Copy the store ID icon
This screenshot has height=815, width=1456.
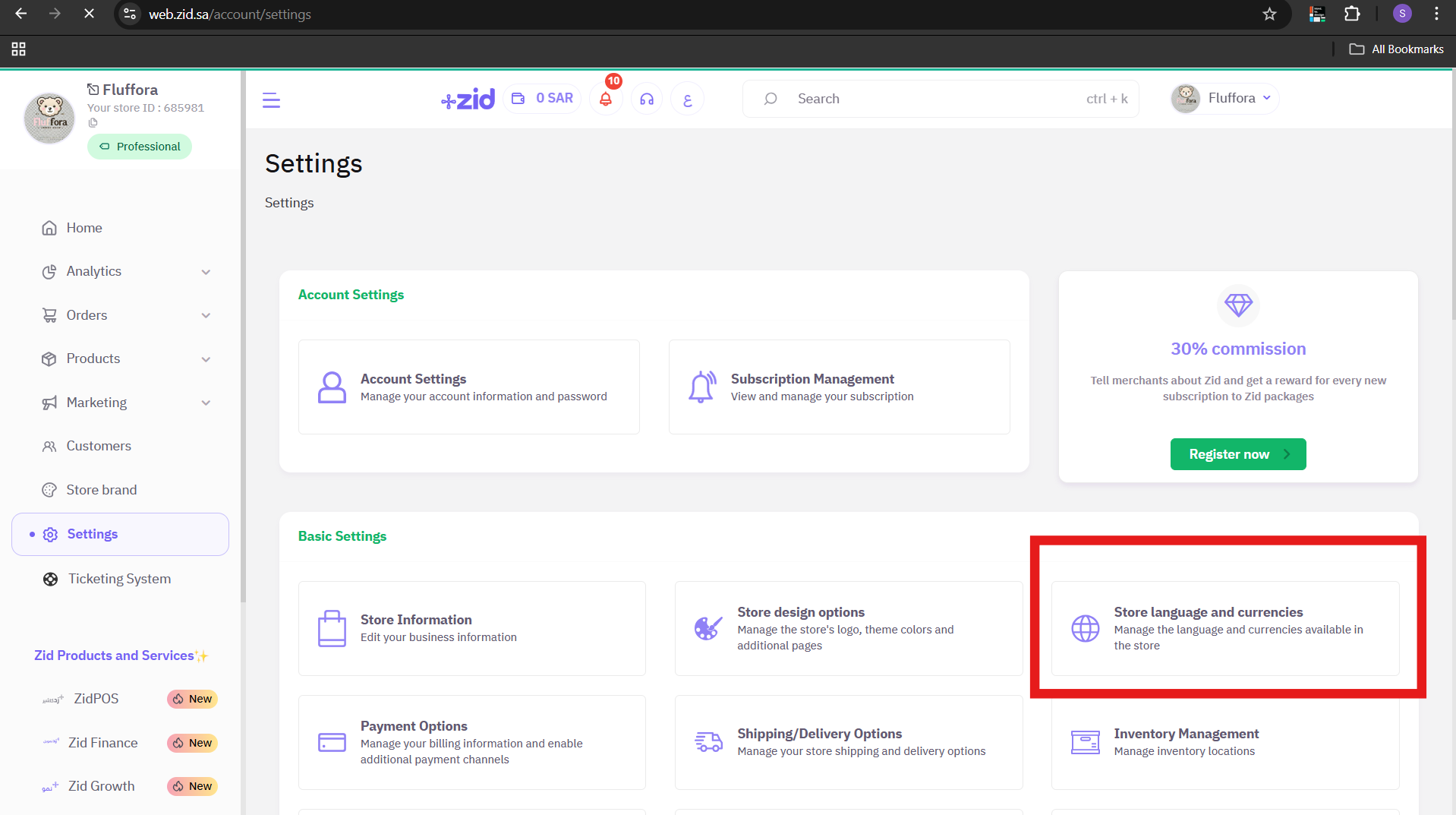pos(93,122)
